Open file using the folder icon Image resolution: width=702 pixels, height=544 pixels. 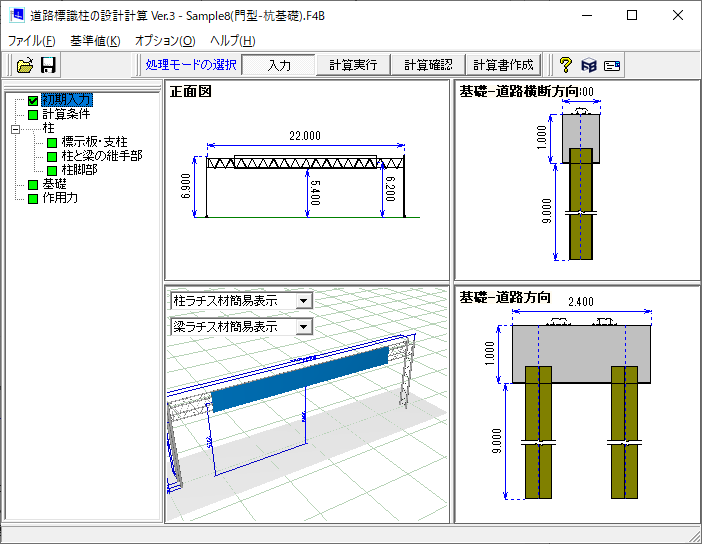pyautogui.click(x=25, y=65)
